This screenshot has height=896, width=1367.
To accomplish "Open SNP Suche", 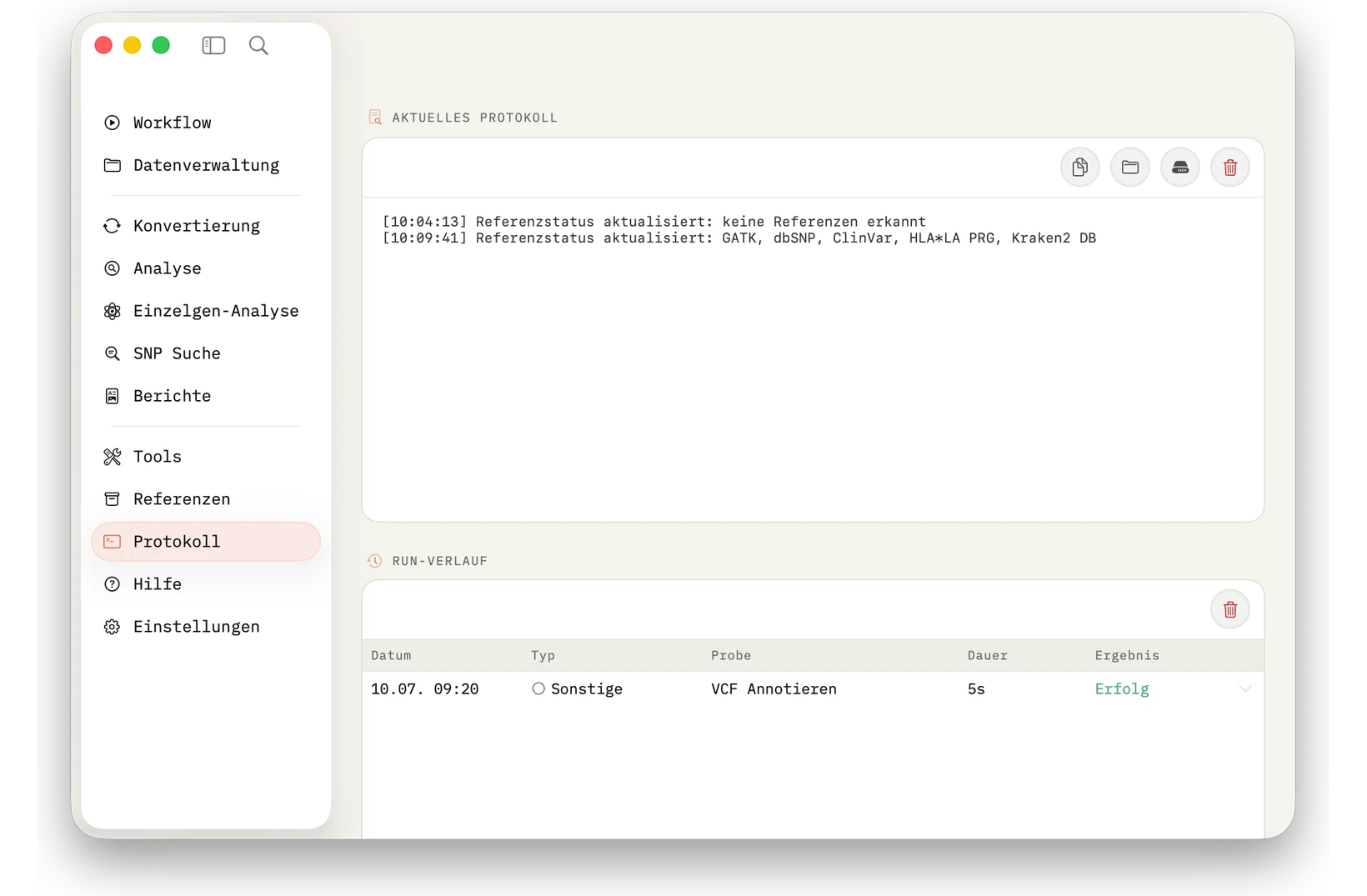I will 205,353.
